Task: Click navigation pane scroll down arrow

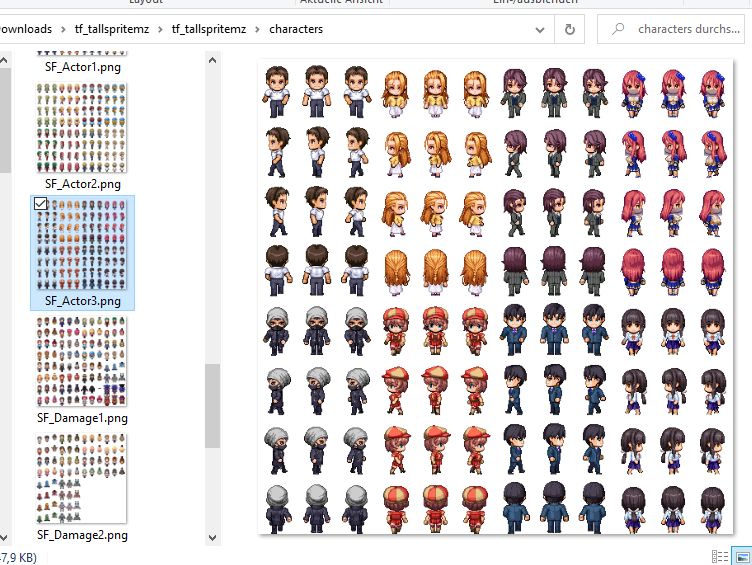Action: click(4, 538)
